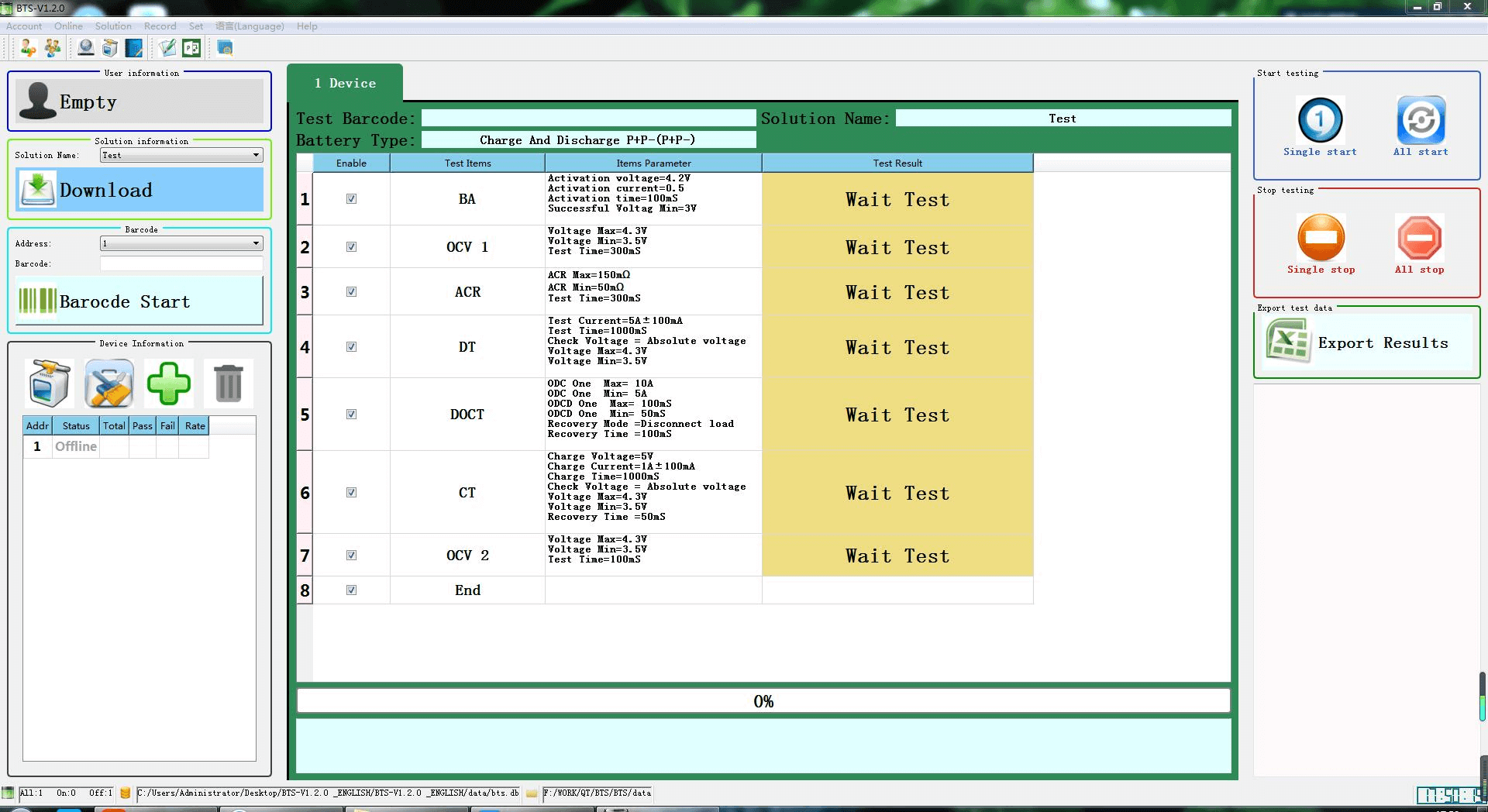This screenshot has width=1488, height=812.
Task: Click the gray trash can delete icon
Action: [229, 384]
